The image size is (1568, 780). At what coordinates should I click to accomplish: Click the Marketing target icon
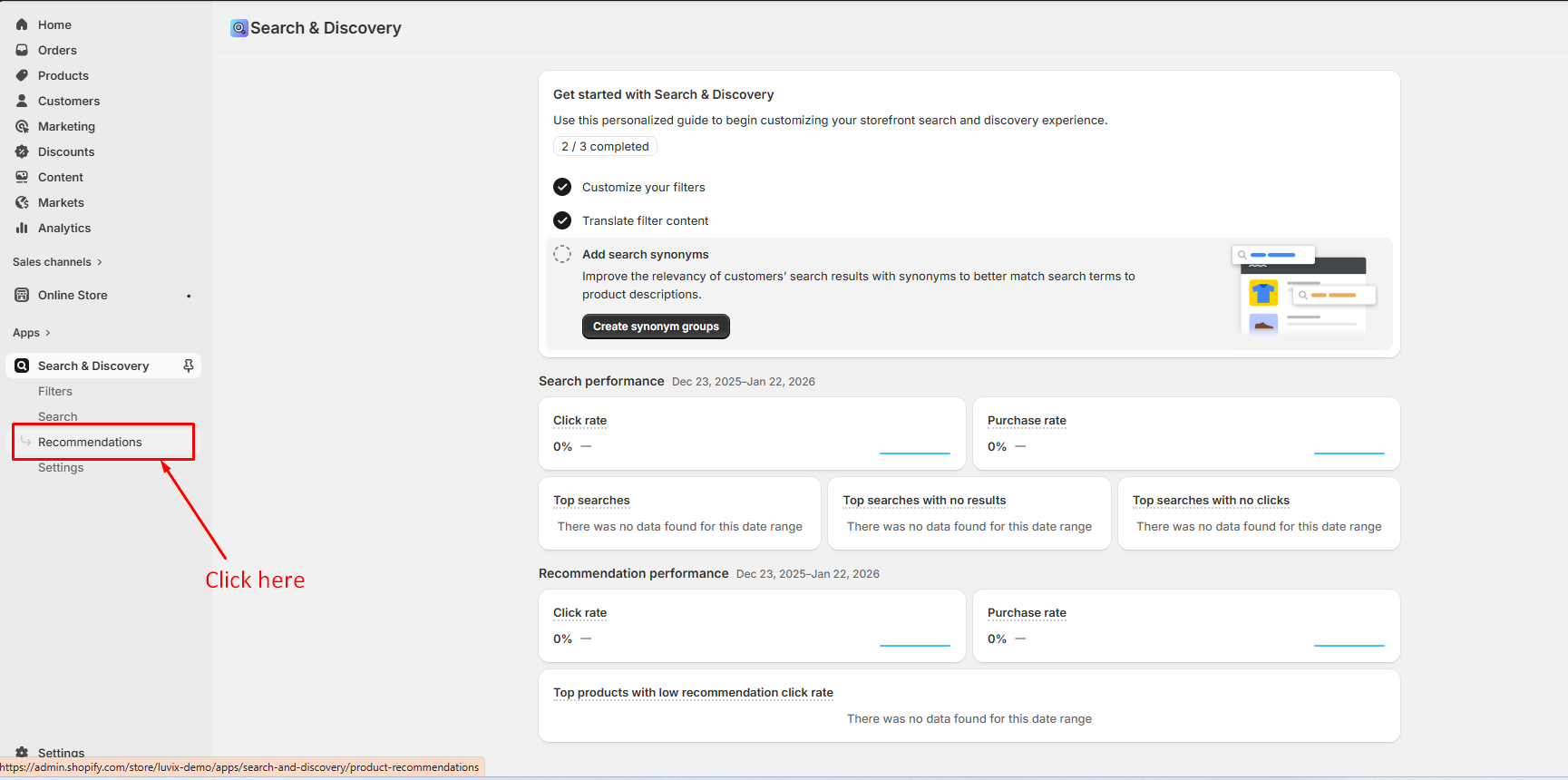pyautogui.click(x=22, y=126)
